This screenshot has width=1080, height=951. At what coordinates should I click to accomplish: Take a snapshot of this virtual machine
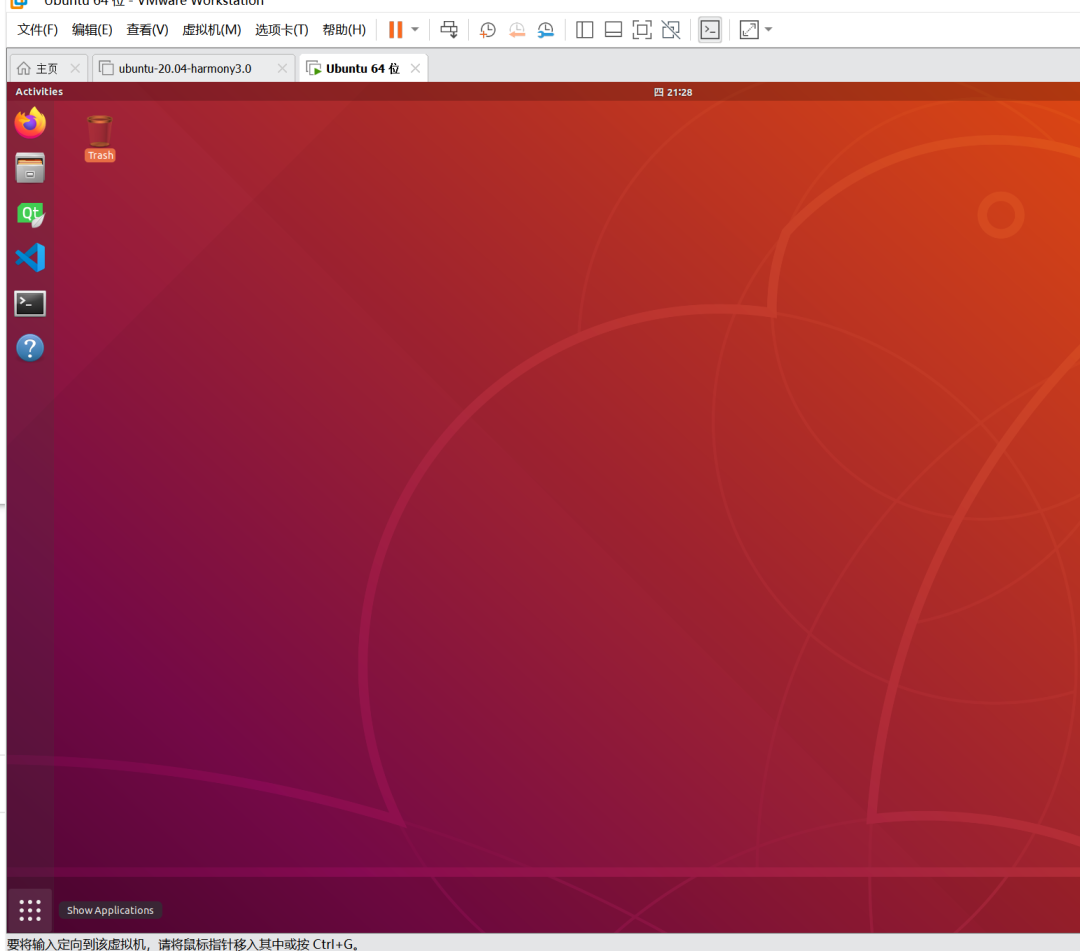(x=488, y=30)
